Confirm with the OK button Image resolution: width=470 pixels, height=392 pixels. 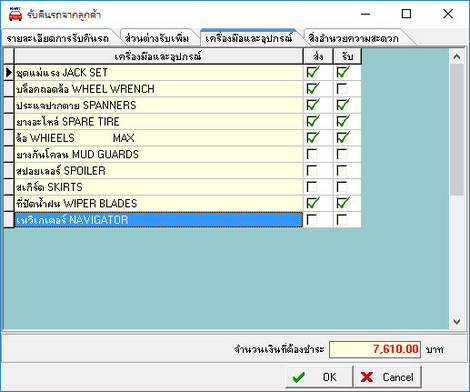click(319, 377)
